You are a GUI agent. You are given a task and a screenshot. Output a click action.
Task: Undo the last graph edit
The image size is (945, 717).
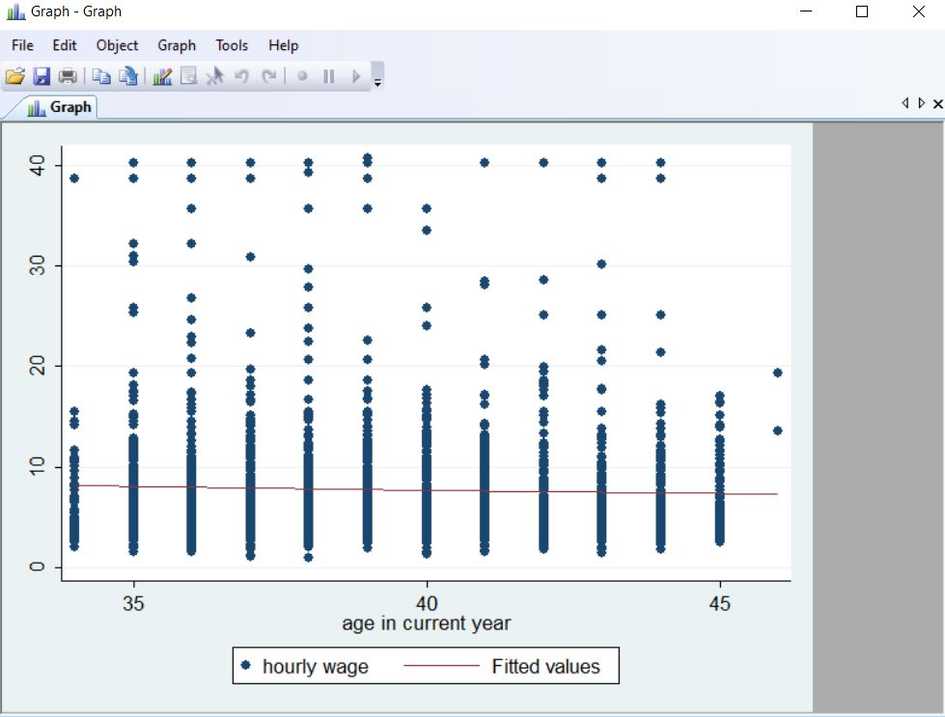(242, 76)
